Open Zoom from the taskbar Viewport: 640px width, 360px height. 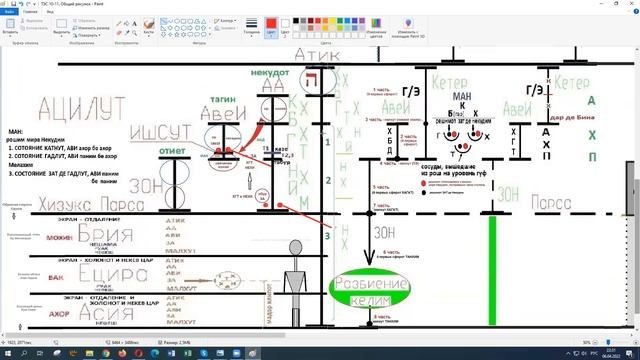(236, 353)
